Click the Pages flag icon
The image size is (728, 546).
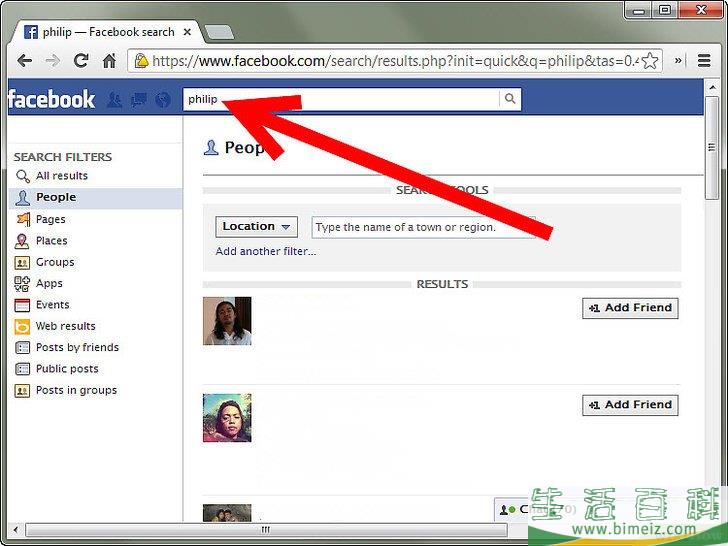23,219
